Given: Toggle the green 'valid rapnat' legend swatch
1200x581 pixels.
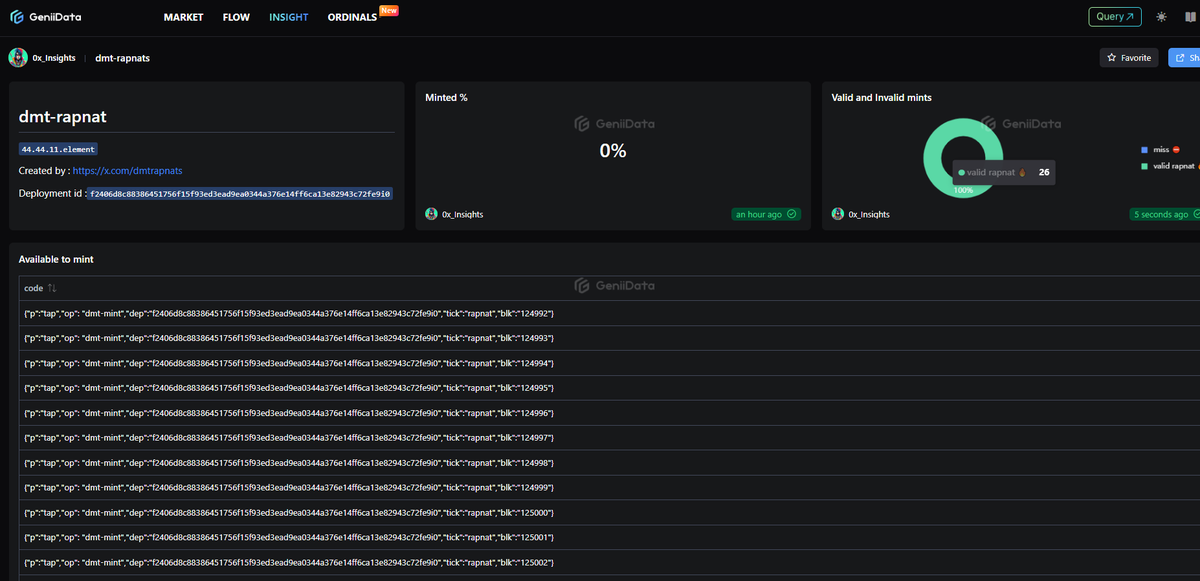Looking at the screenshot, I should coord(1144,165).
